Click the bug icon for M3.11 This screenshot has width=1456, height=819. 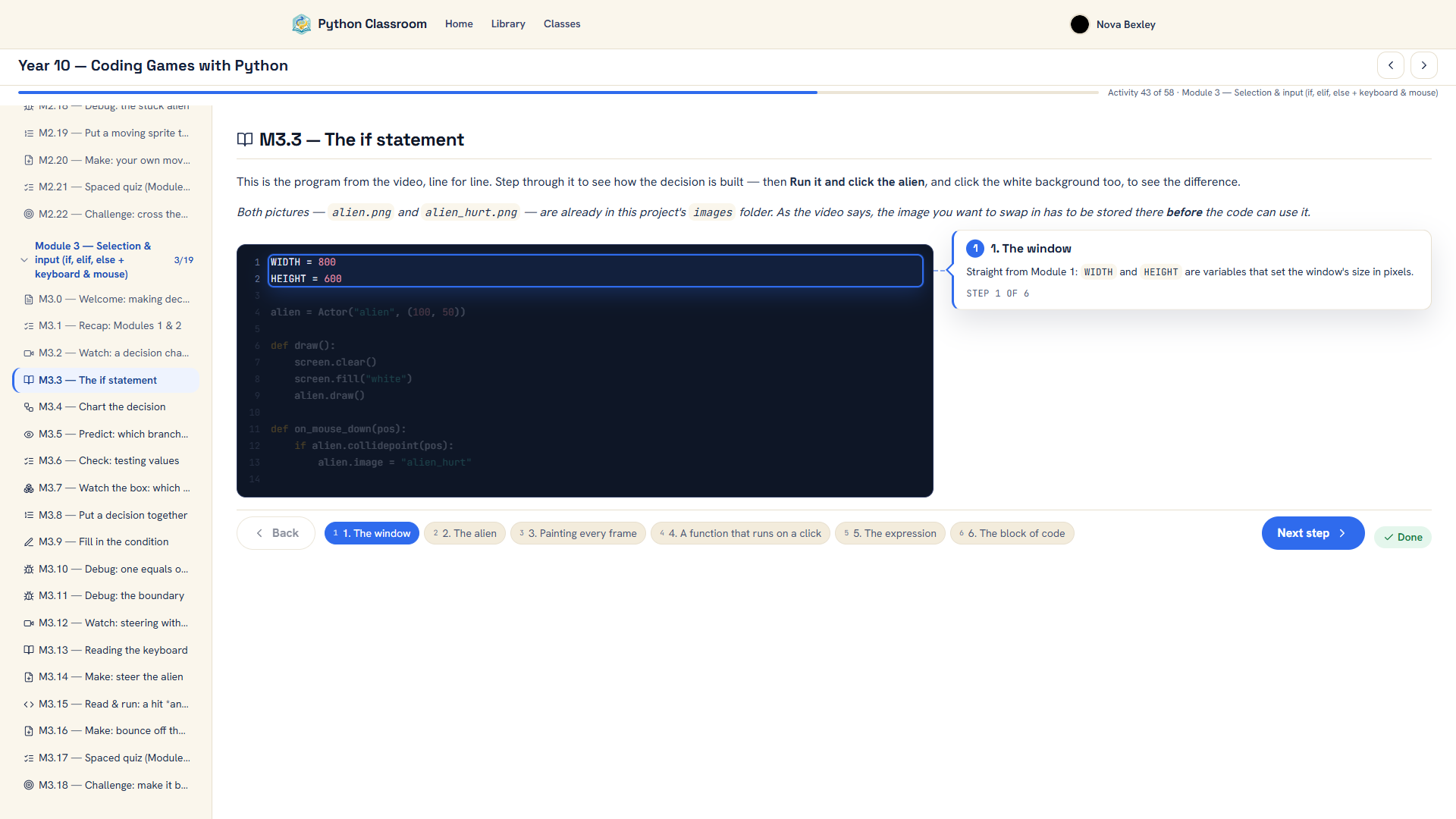tap(29, 596)
